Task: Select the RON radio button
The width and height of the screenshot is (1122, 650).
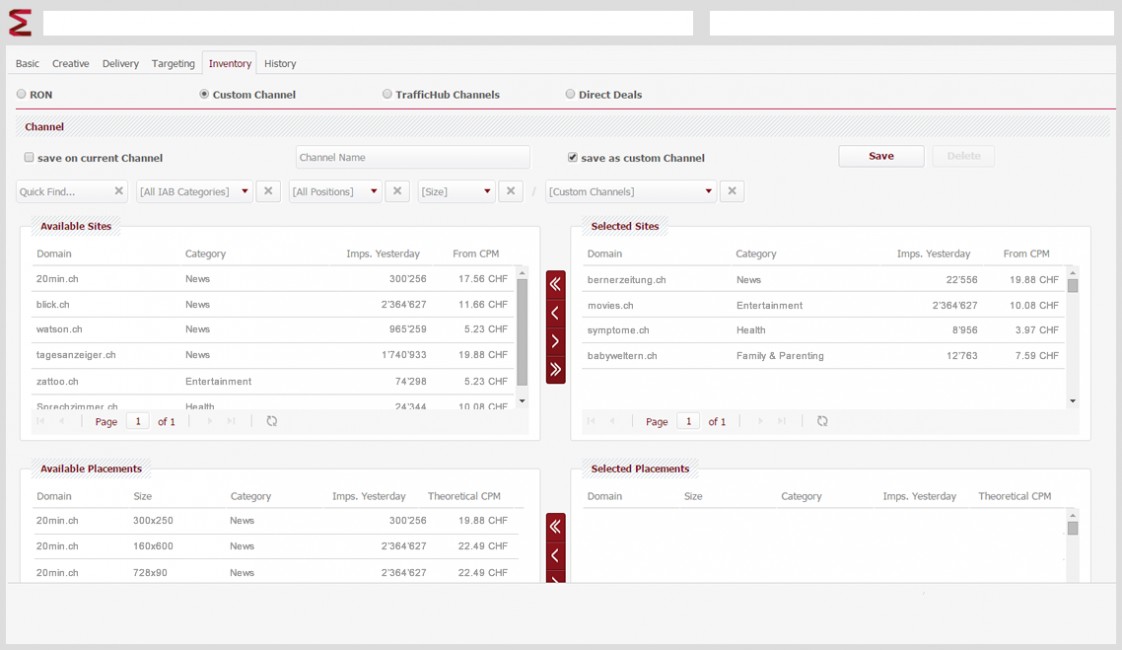Action: click(x=21, y=94)
